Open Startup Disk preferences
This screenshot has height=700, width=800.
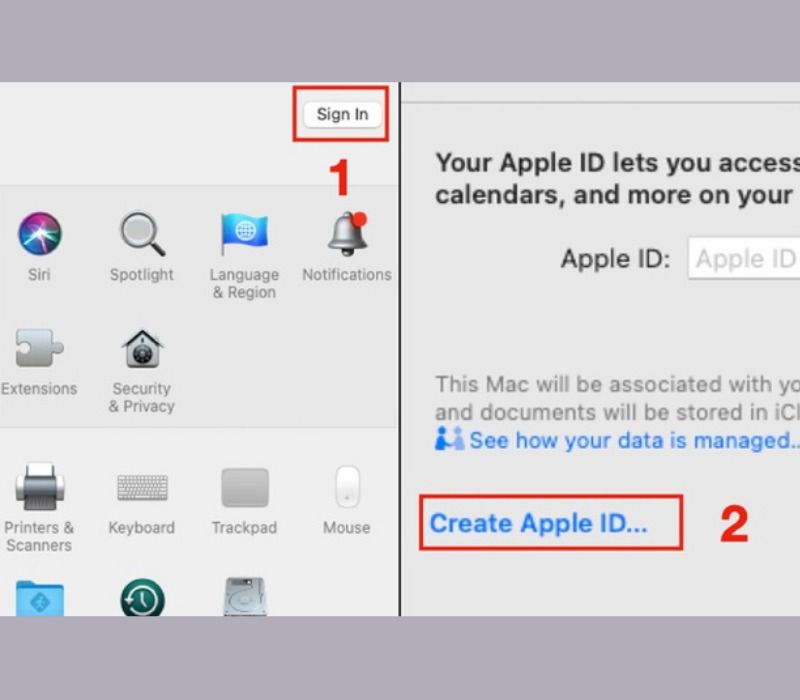coord(245,596)
